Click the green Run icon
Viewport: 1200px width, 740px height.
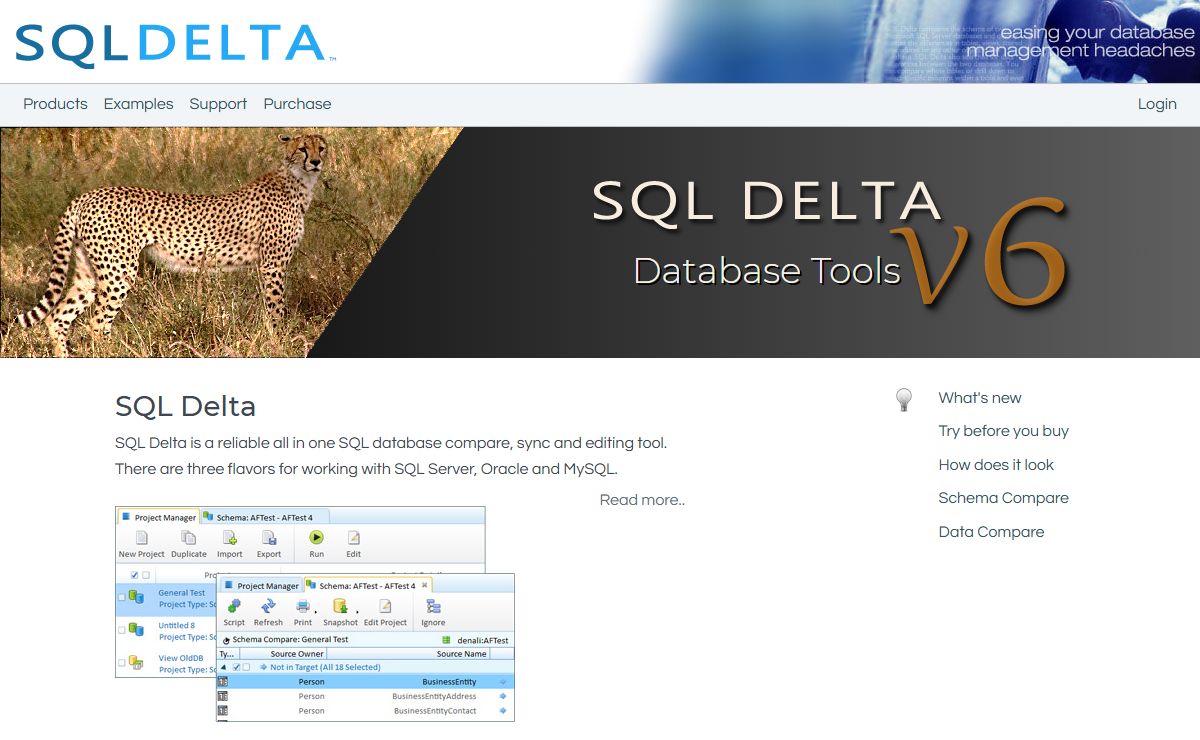(x=316, y=537)
